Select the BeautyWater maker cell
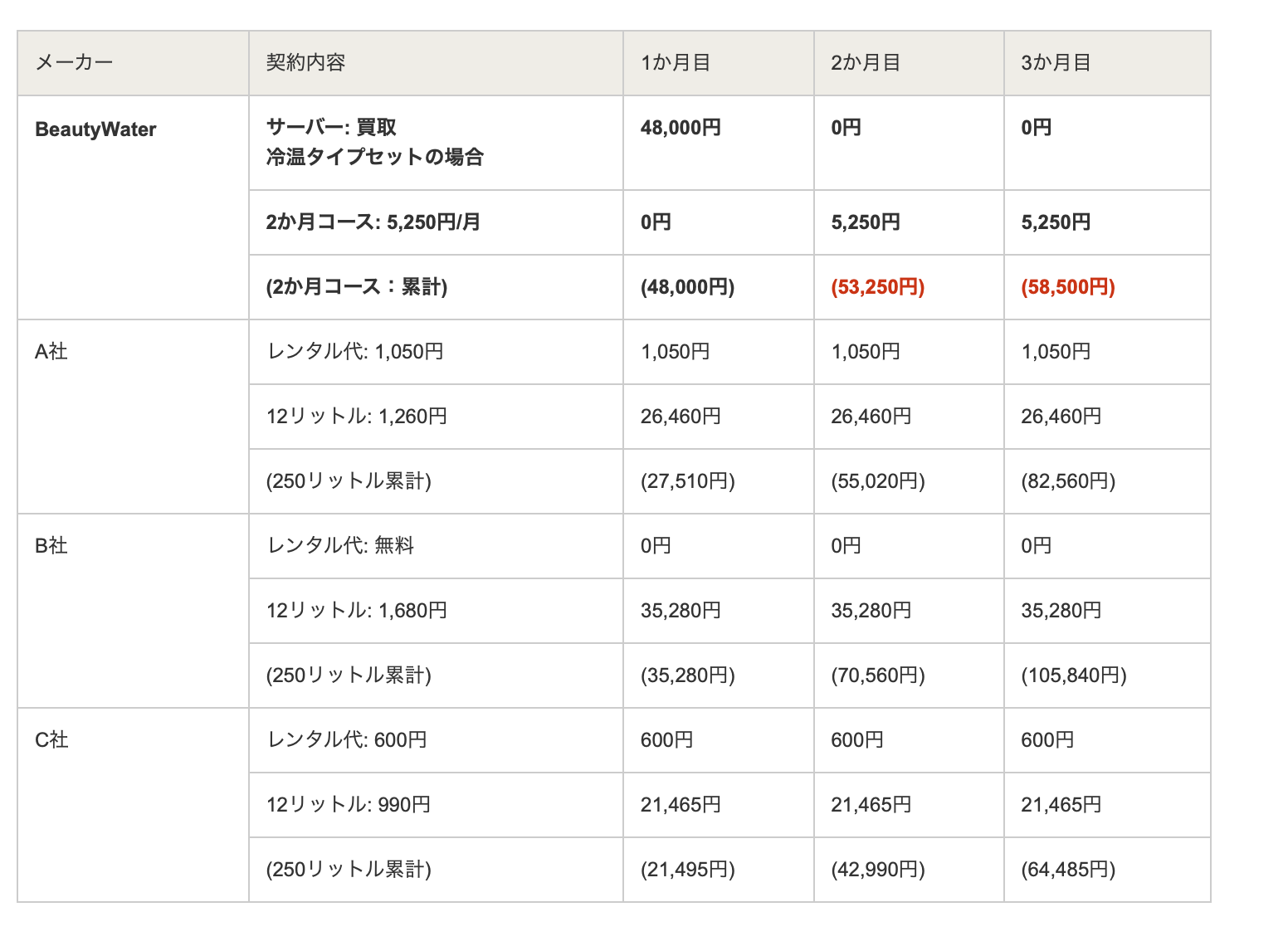Screen dimensions: 1288x946 [x=96, y=129]
